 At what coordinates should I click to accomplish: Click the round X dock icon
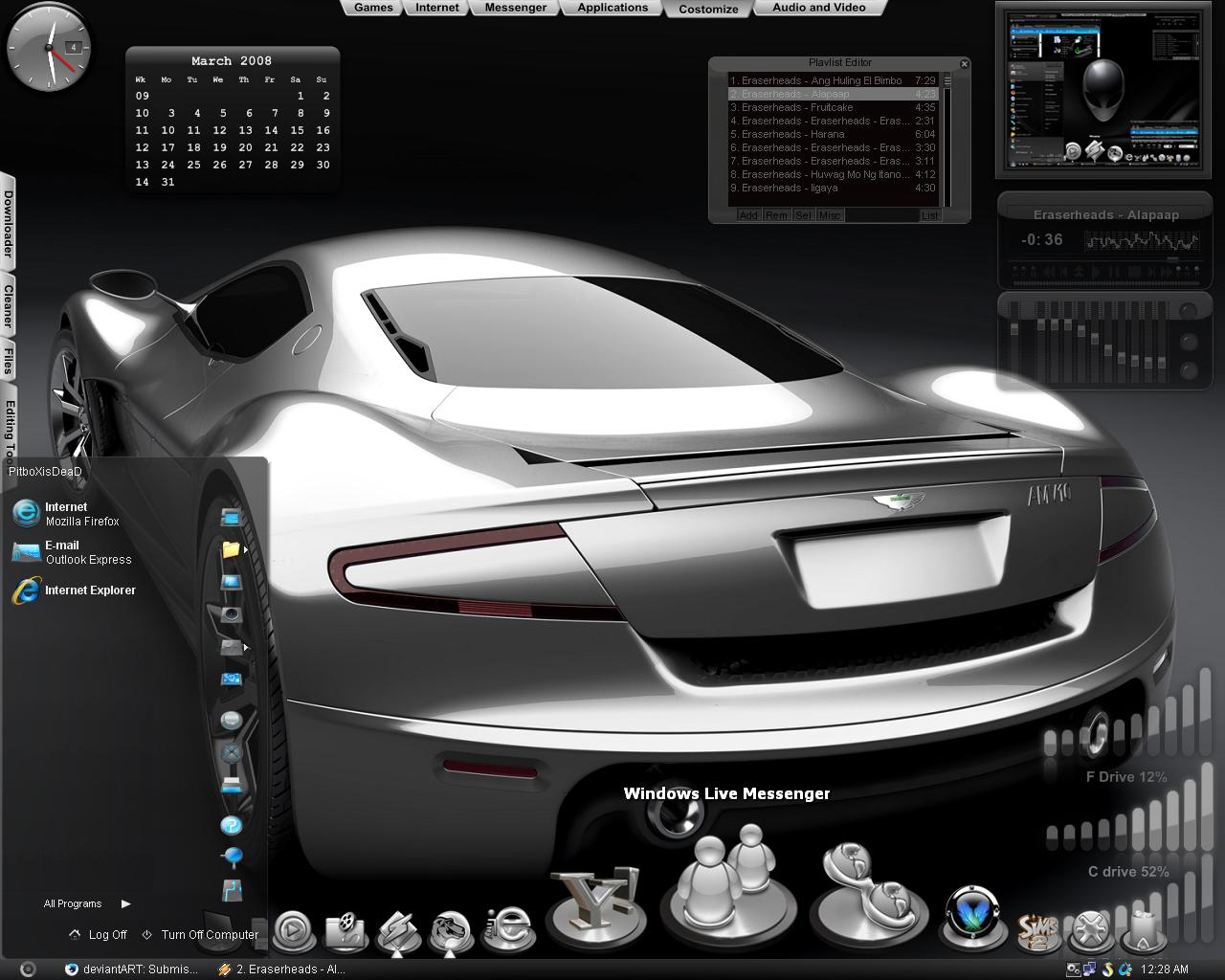coord(1089,928)
